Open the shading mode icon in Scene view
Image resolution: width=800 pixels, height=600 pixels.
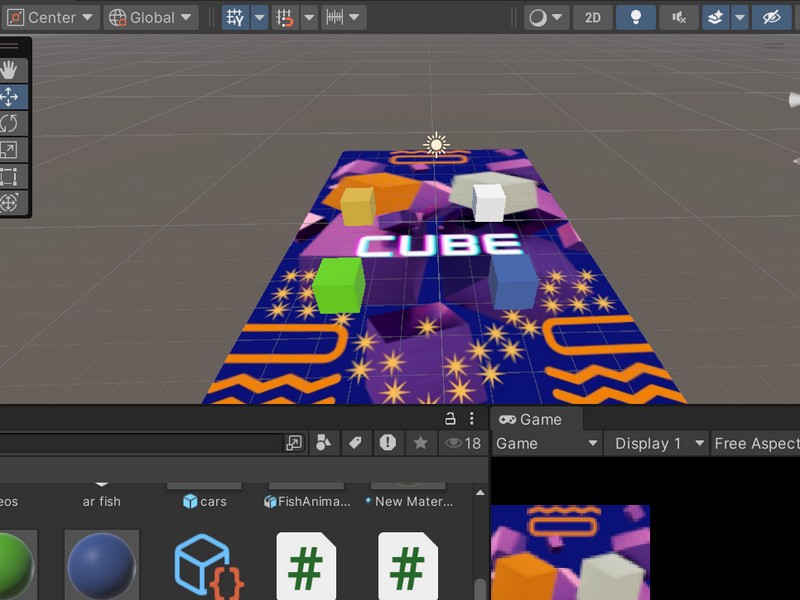click(x=536, y=17)
